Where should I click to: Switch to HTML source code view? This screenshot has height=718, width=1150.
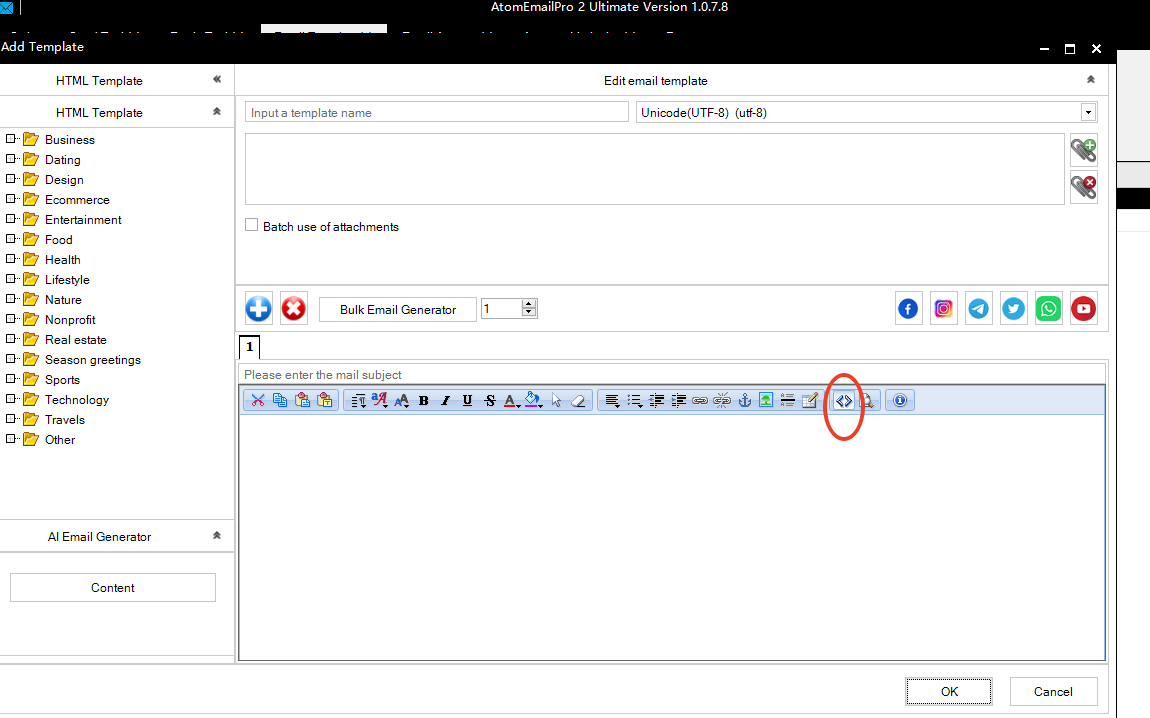(844, 400)
